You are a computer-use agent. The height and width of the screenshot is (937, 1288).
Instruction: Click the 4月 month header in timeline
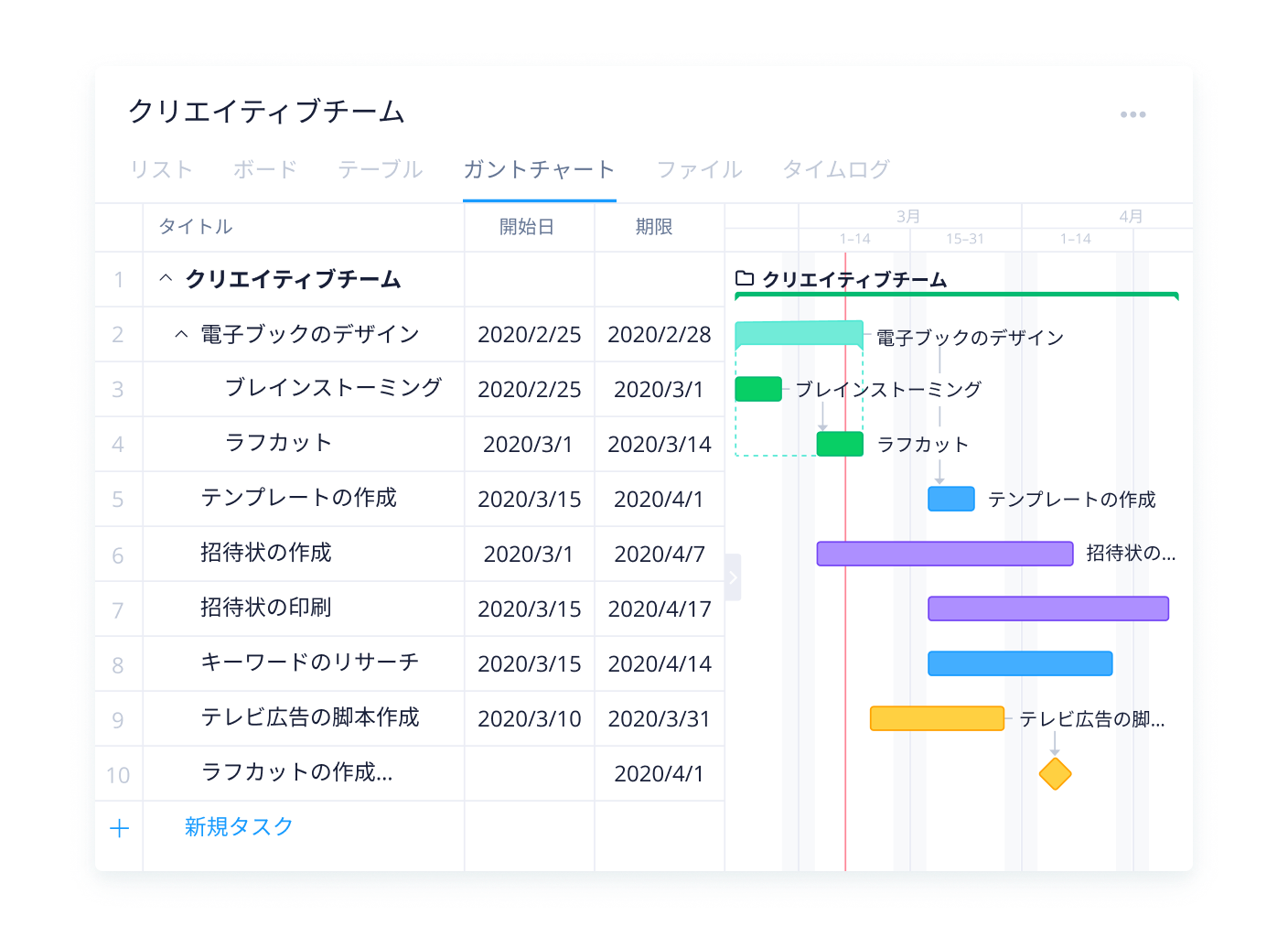coord(1132,216)
